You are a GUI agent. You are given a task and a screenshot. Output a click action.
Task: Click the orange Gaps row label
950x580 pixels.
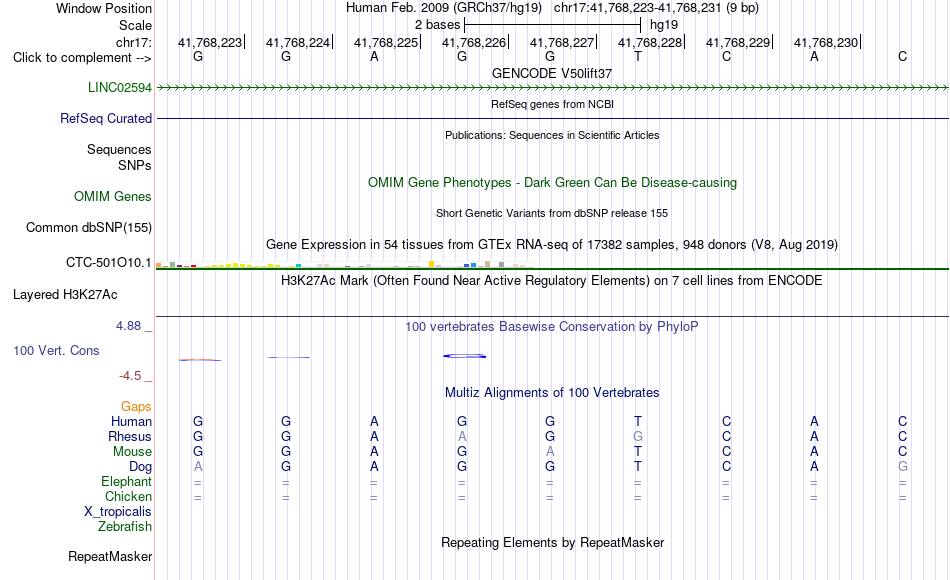click(x=136, y=406)
